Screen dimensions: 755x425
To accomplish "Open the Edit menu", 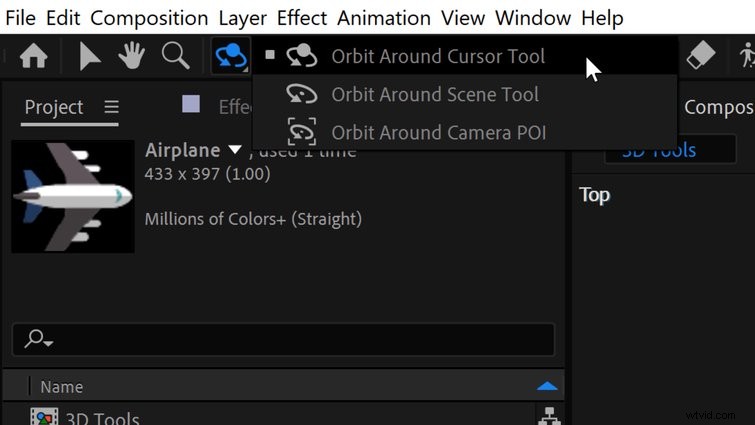I will click(x=63, y=18).
